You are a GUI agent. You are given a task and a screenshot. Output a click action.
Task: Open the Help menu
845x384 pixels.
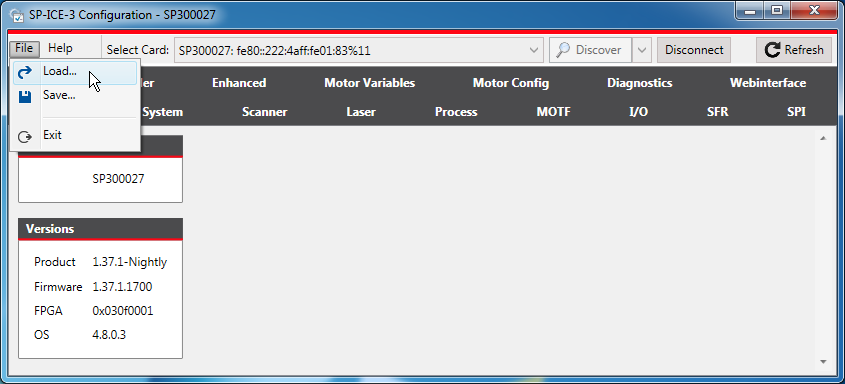tap(60, 48)
